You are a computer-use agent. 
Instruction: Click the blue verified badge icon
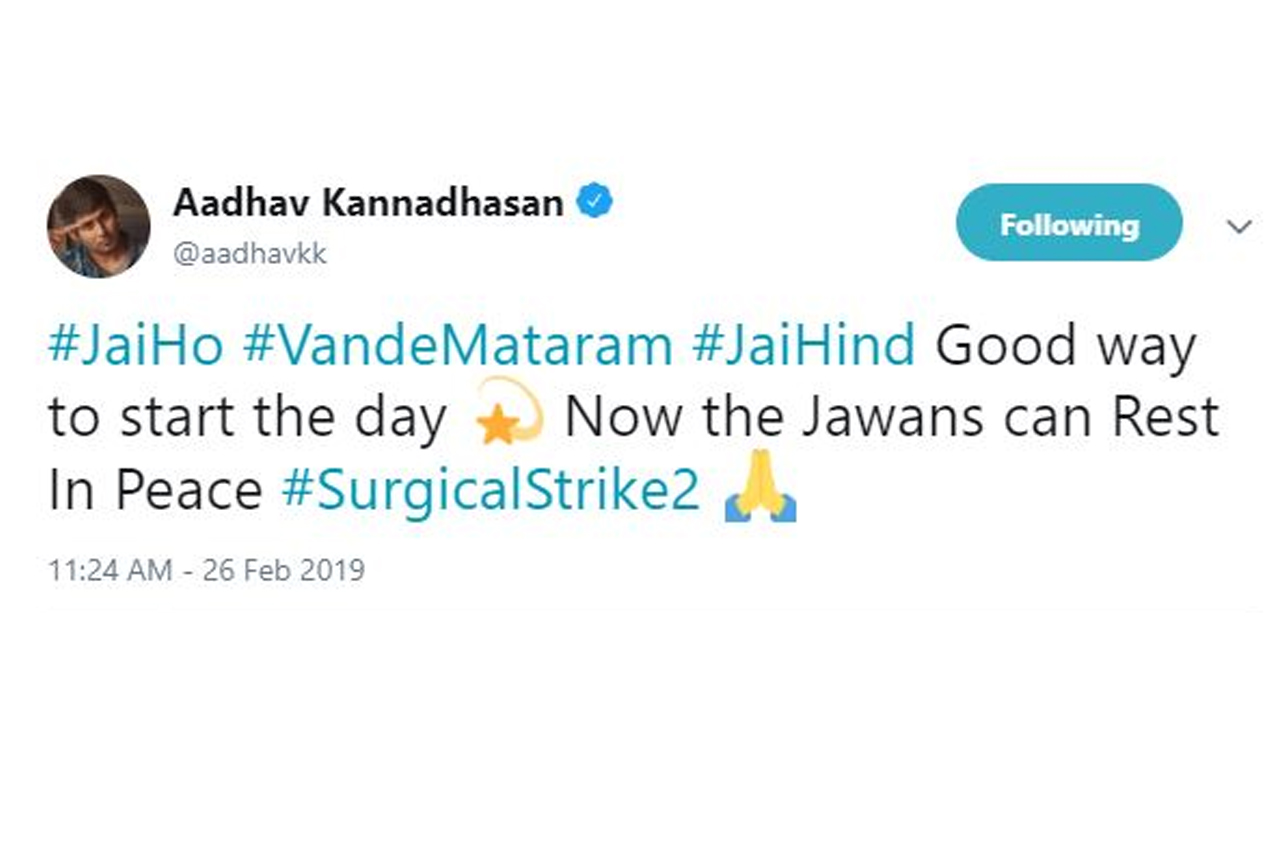[x=596, y=203]
